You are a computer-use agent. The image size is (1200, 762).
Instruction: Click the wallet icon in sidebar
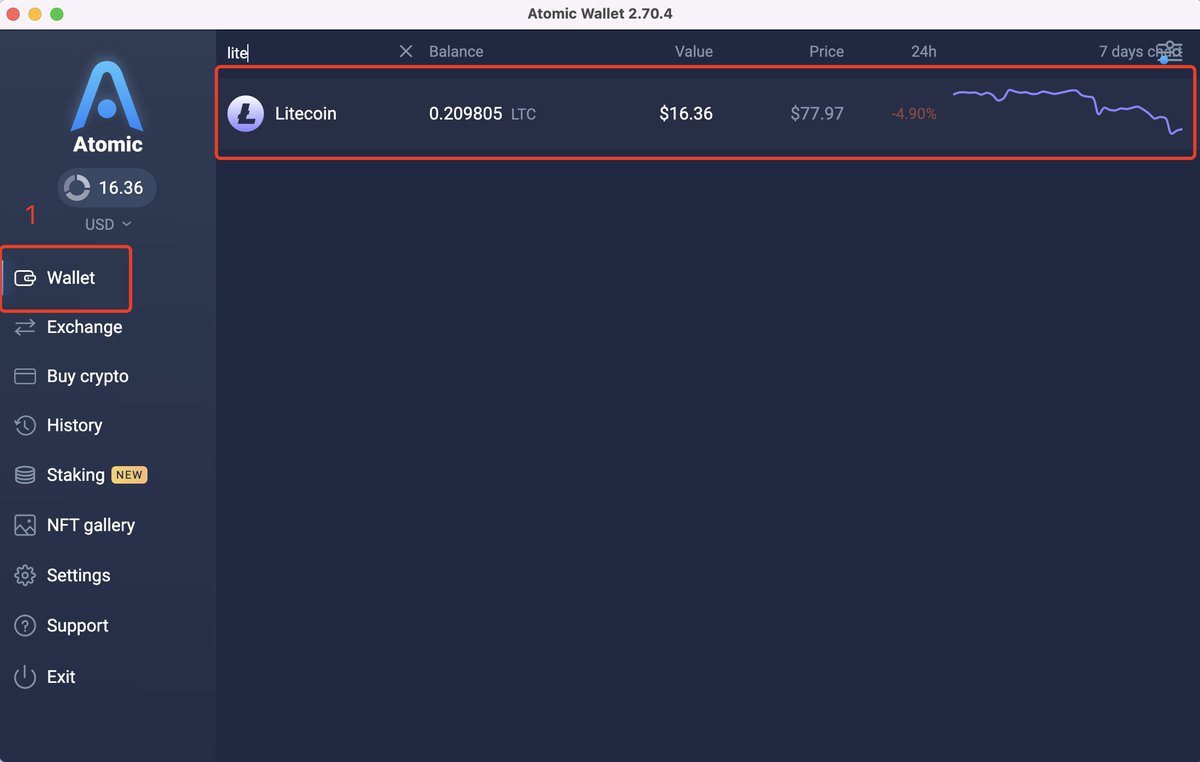[26, 278]
